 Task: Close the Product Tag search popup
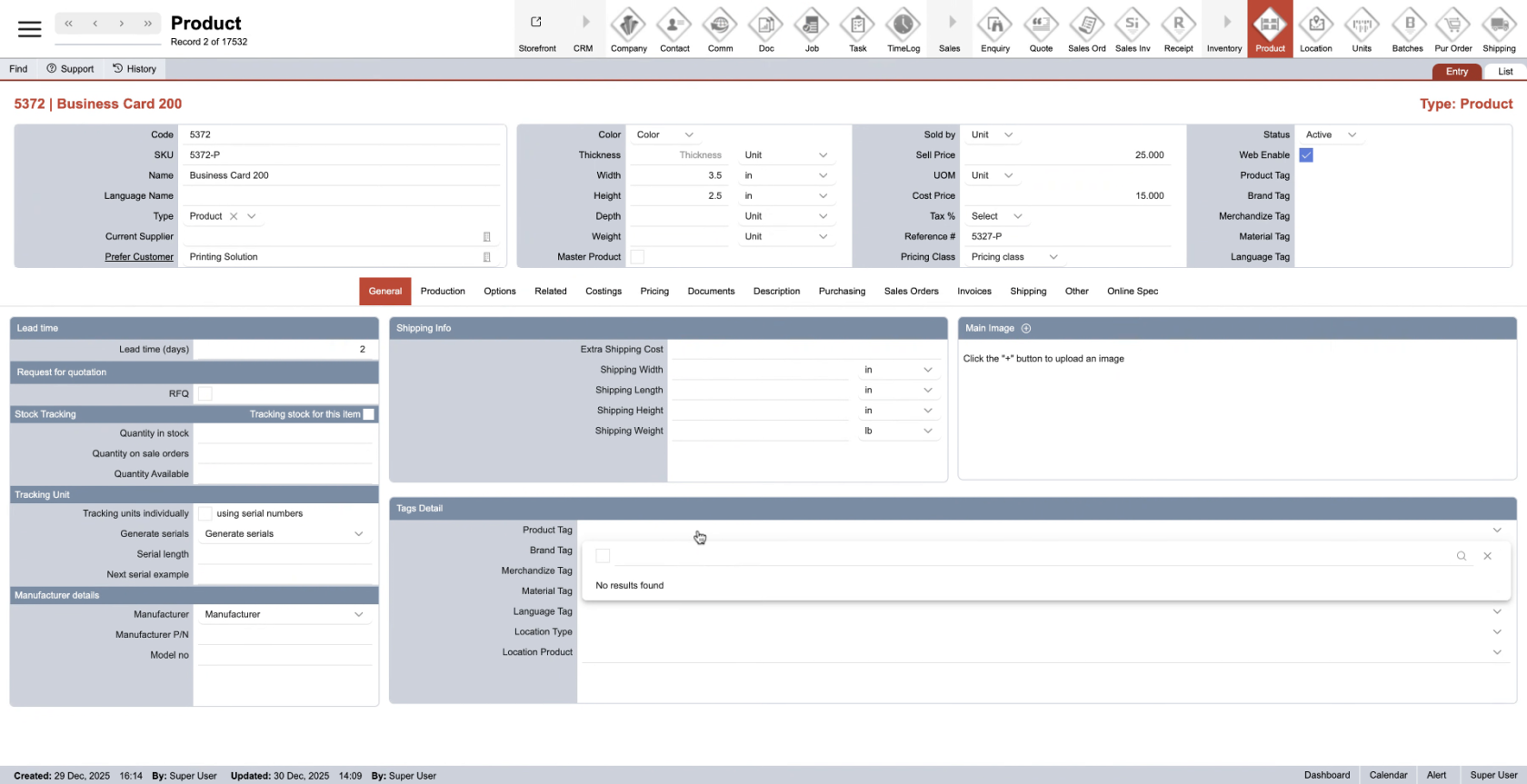(x=1487, y=556)
